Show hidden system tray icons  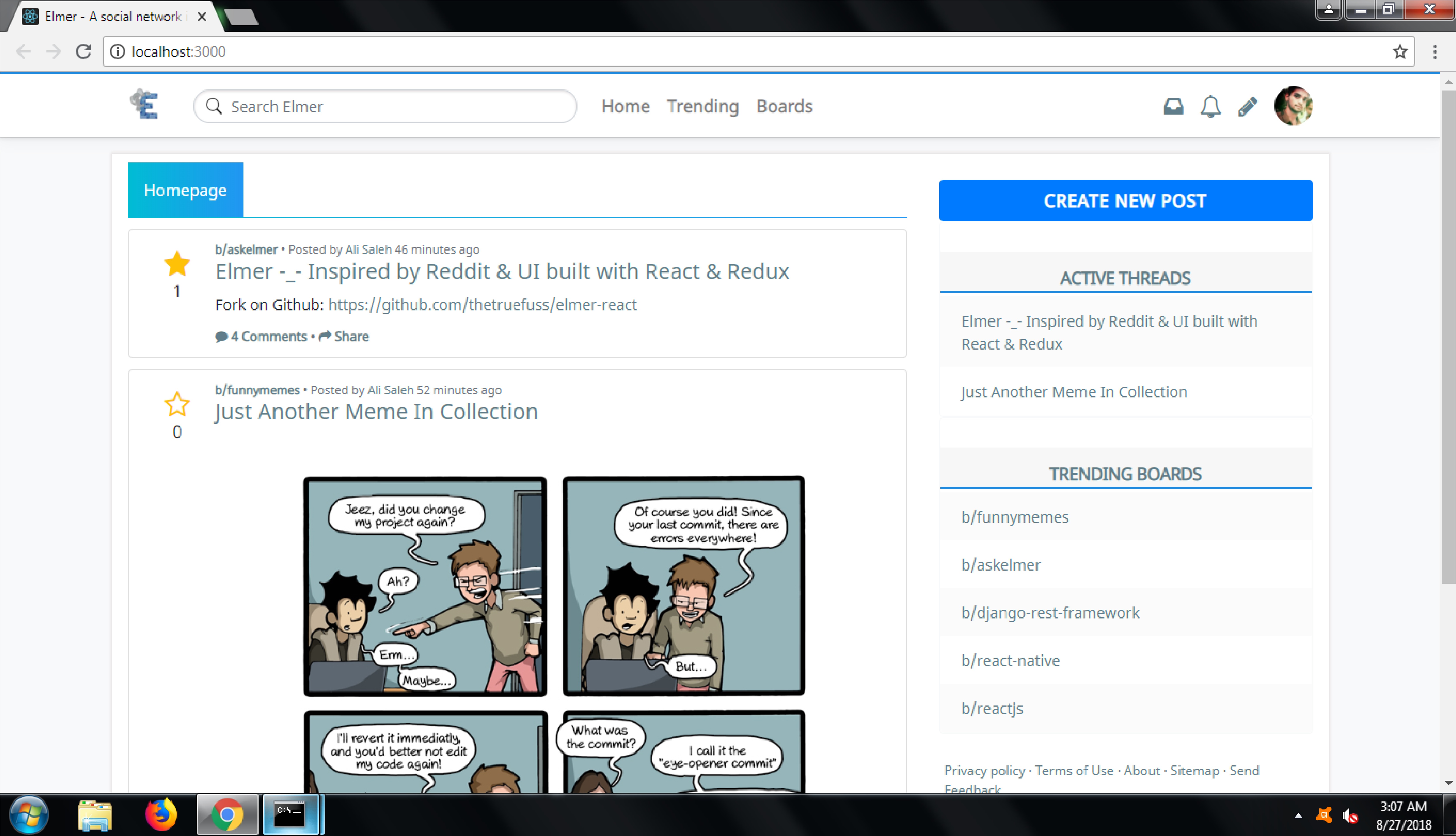pos(1297,815)
